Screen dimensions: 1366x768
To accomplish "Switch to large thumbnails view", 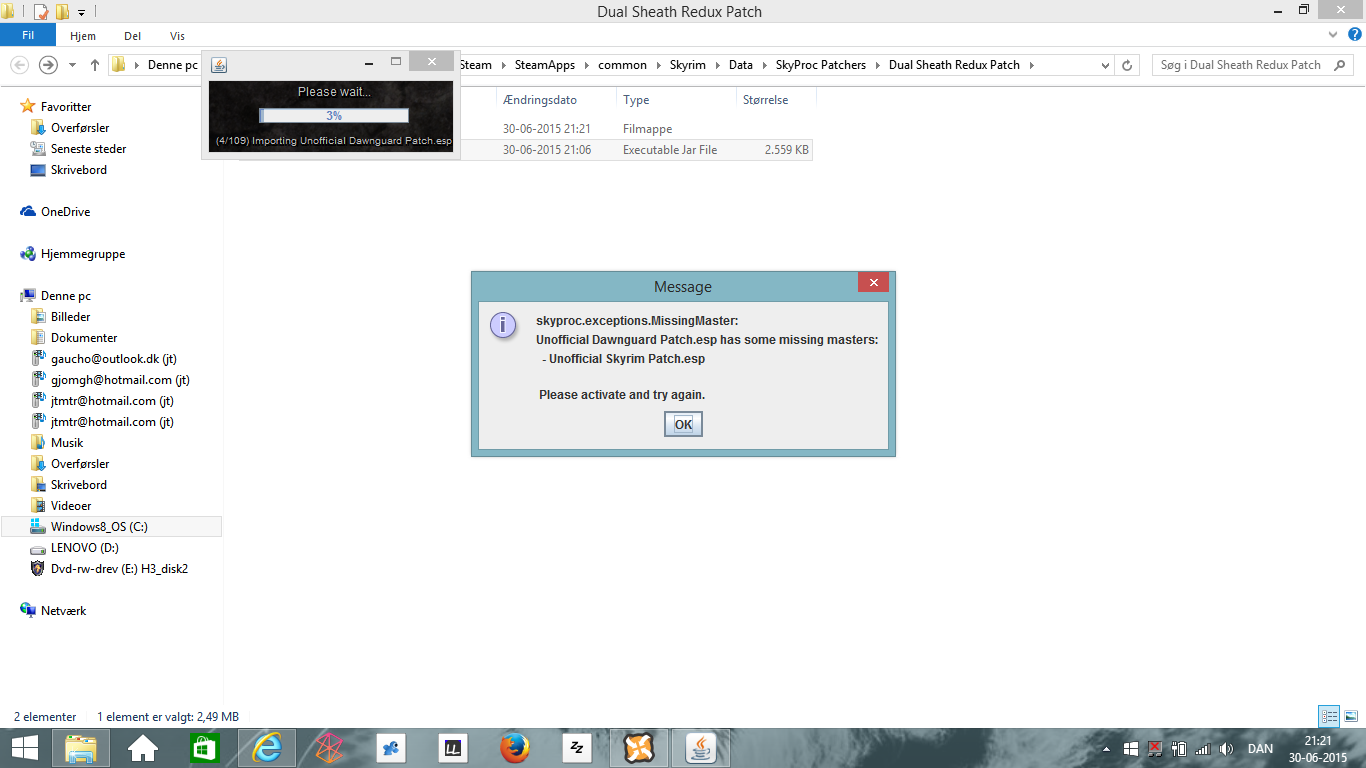I will point(1350,716).
